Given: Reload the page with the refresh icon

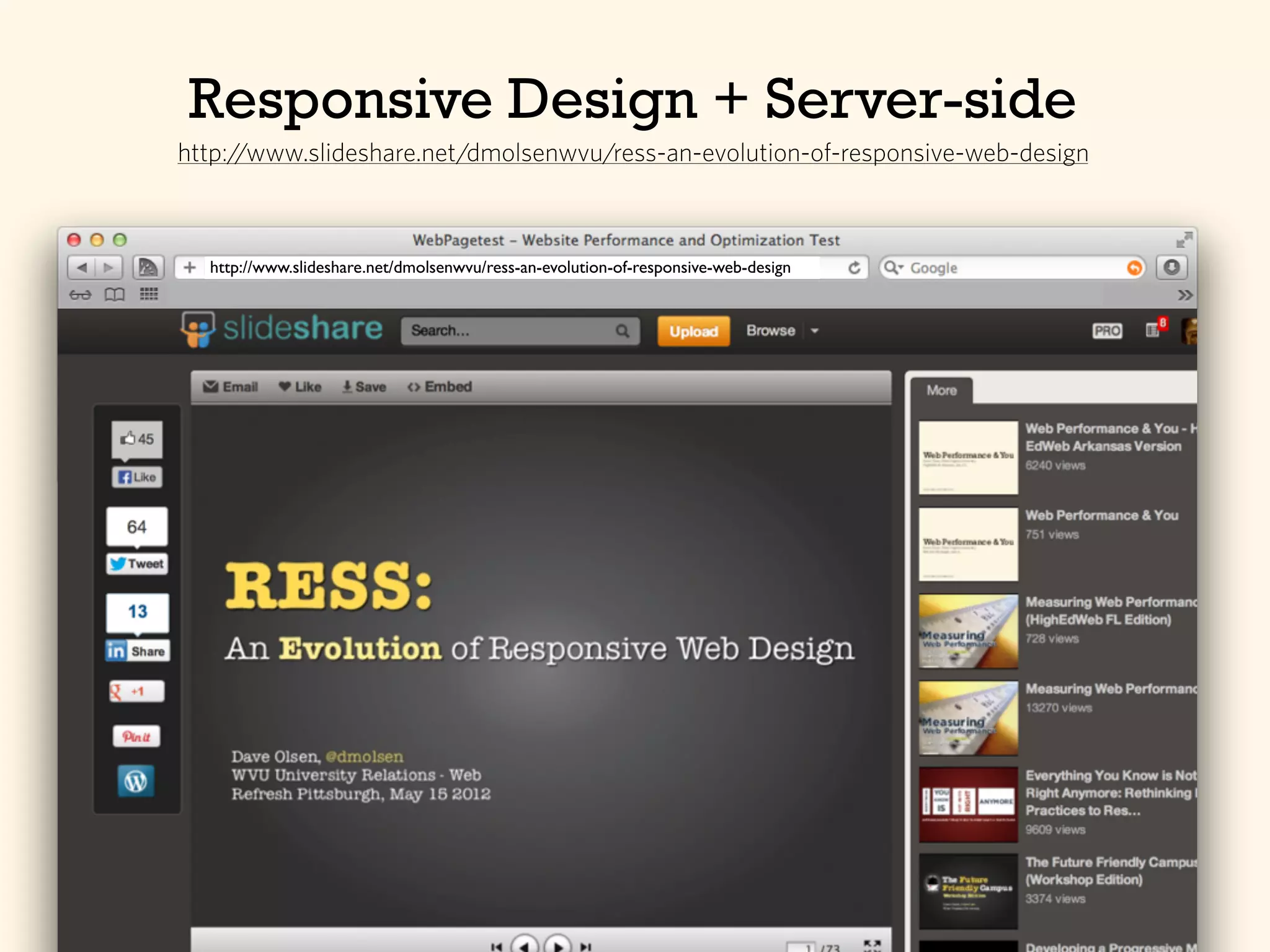Looking at the screenshot, I should coord(855,268).
